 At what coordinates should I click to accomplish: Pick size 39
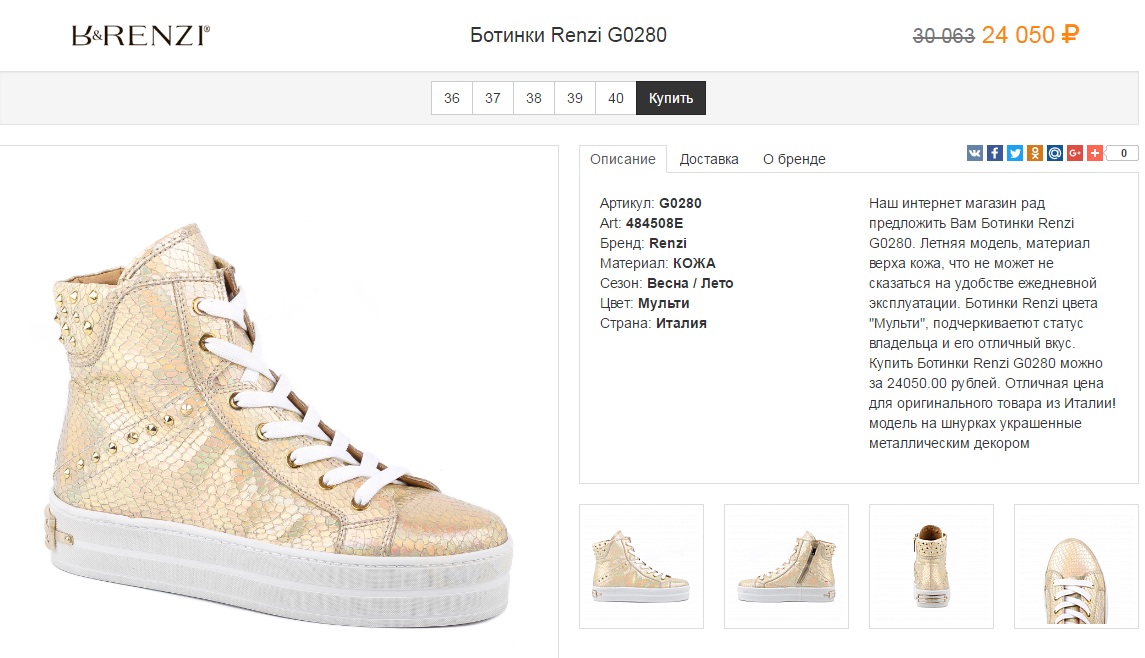click(x=575, y=98)
